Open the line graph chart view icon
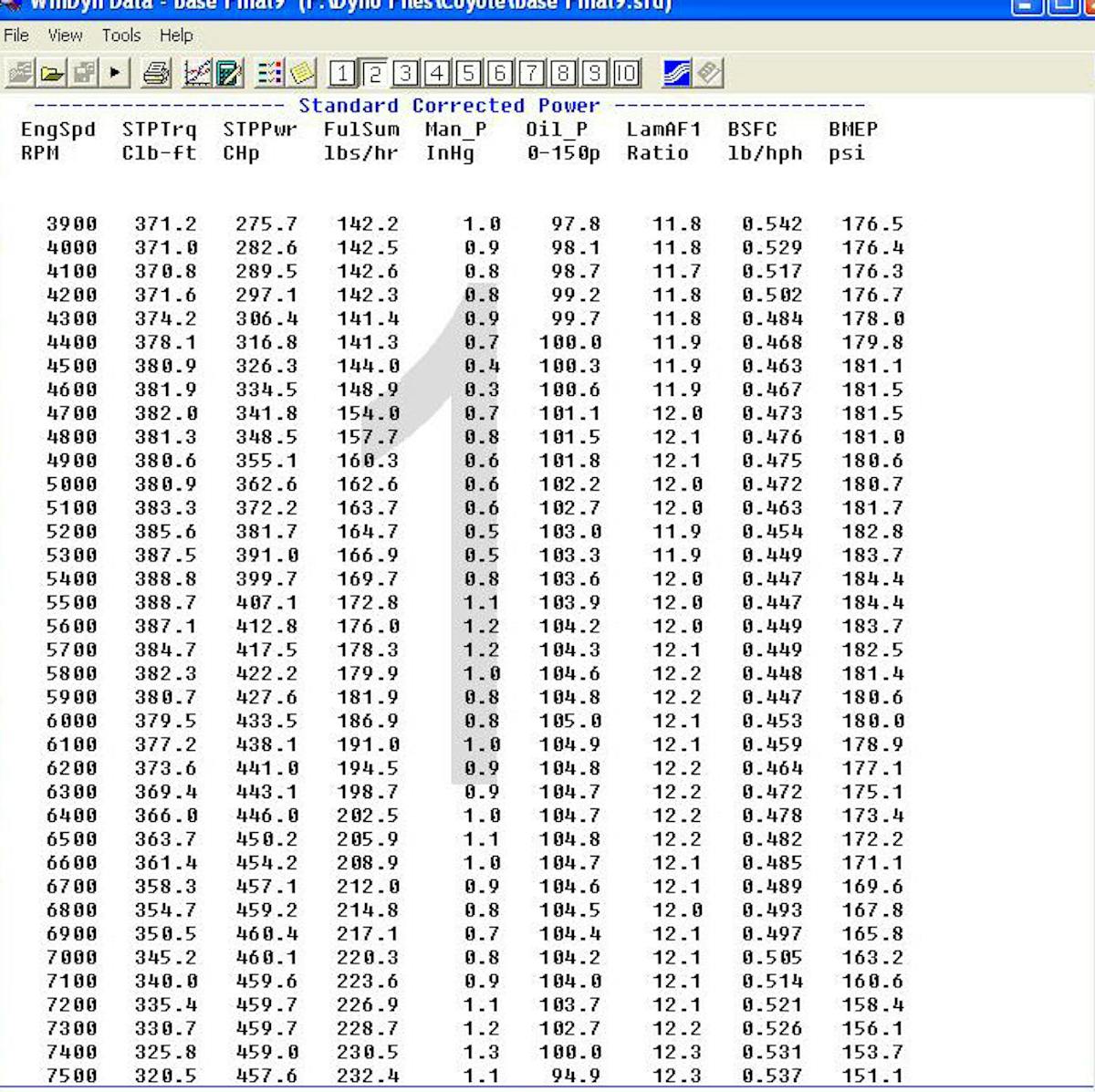This screenshot has height=1092, width=1095. tap(197, 73)
